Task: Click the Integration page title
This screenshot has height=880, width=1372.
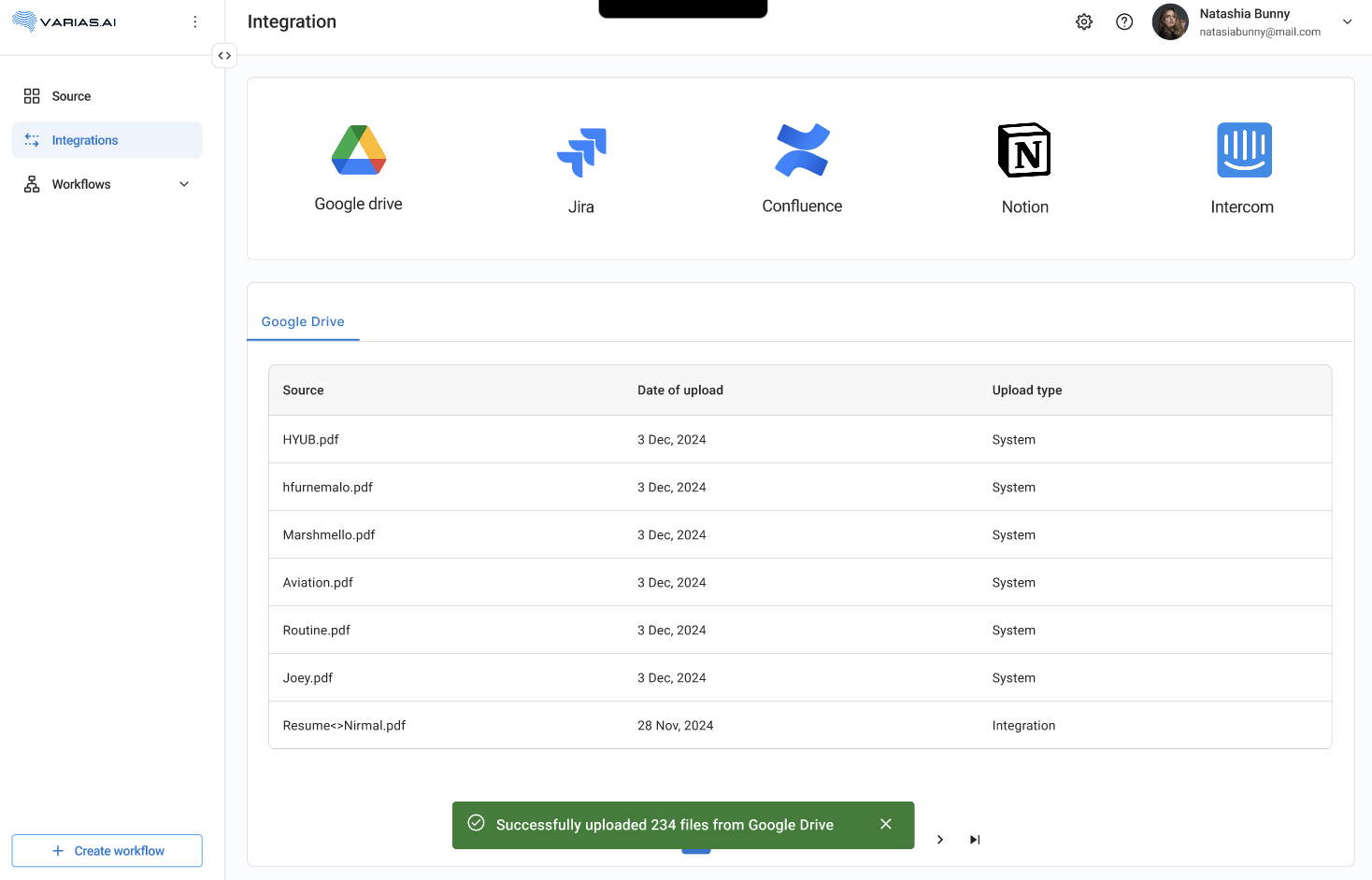Action: pyautogui.click(x=292, y=21)
